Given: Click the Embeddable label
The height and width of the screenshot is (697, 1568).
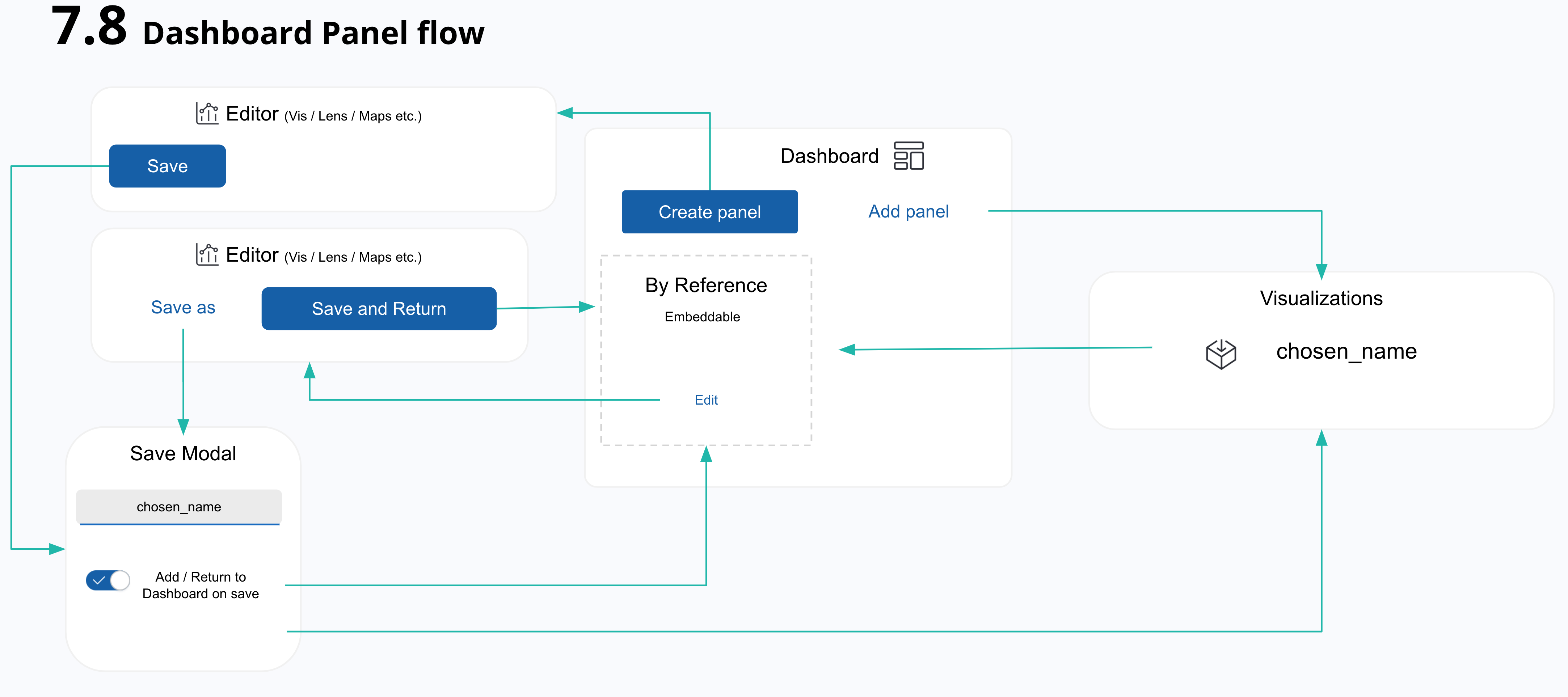Looking at the screenshot, I should [x=702, y=317].
